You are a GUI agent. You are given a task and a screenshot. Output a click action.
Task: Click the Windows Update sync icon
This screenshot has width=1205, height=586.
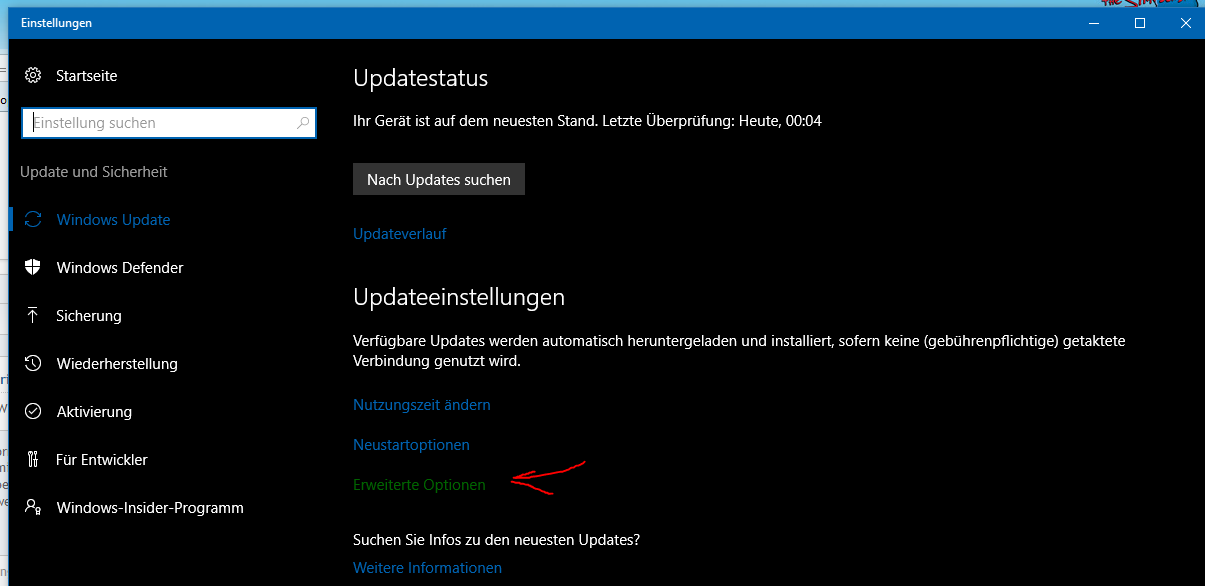coord(33,219)
